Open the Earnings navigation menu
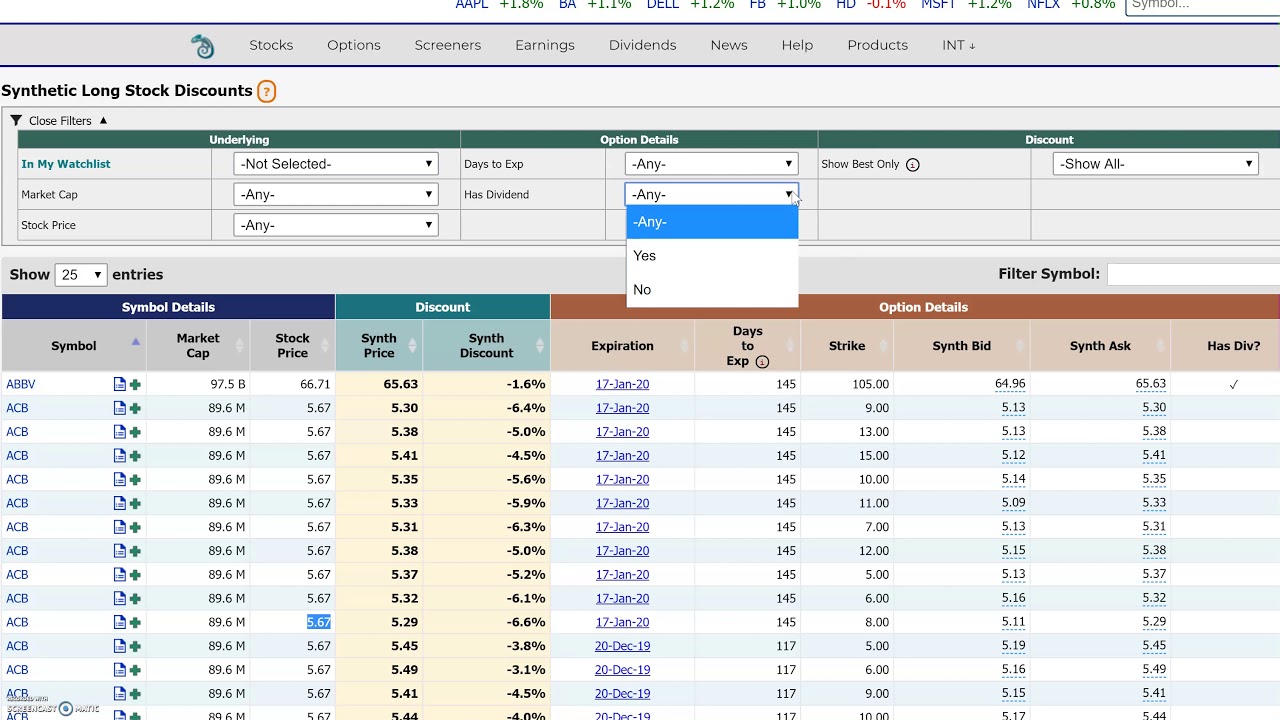Image resolution: width=1280 pixels, height=720 pixels. click(x=545, y=45)
